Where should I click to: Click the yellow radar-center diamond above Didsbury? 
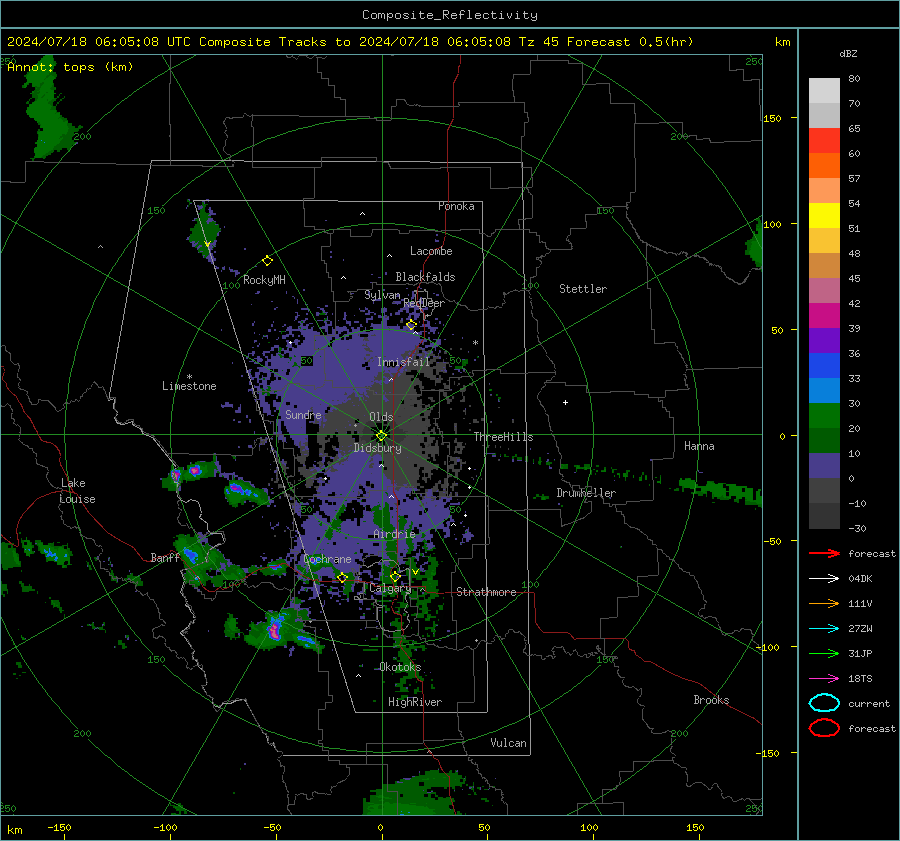point(381,436)
